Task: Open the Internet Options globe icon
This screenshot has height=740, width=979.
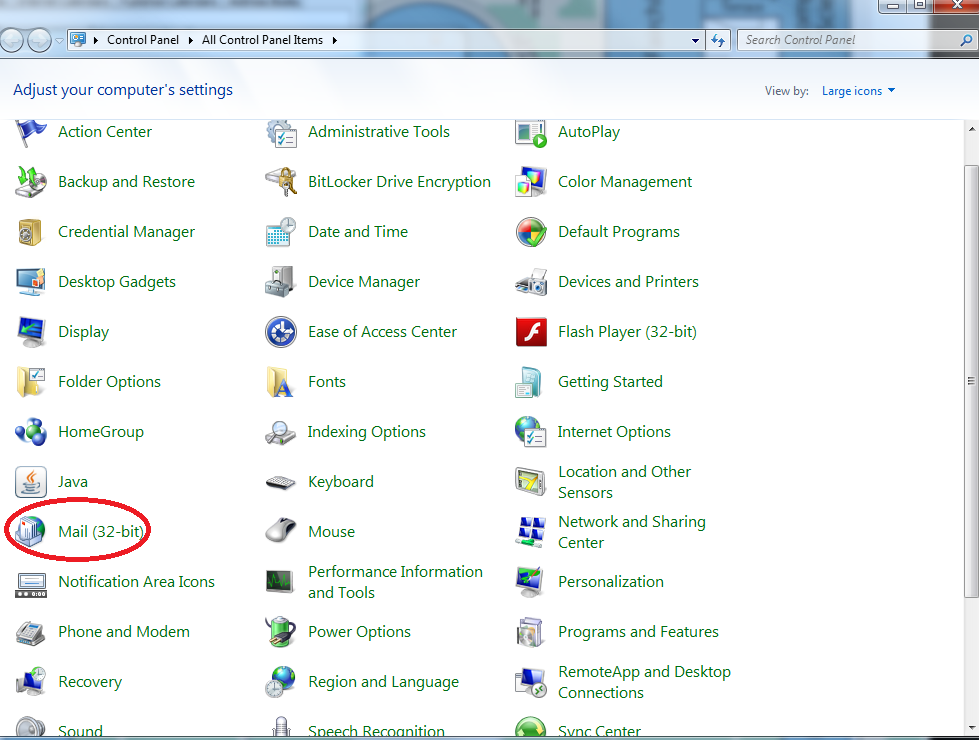Action: click(531, 432)
